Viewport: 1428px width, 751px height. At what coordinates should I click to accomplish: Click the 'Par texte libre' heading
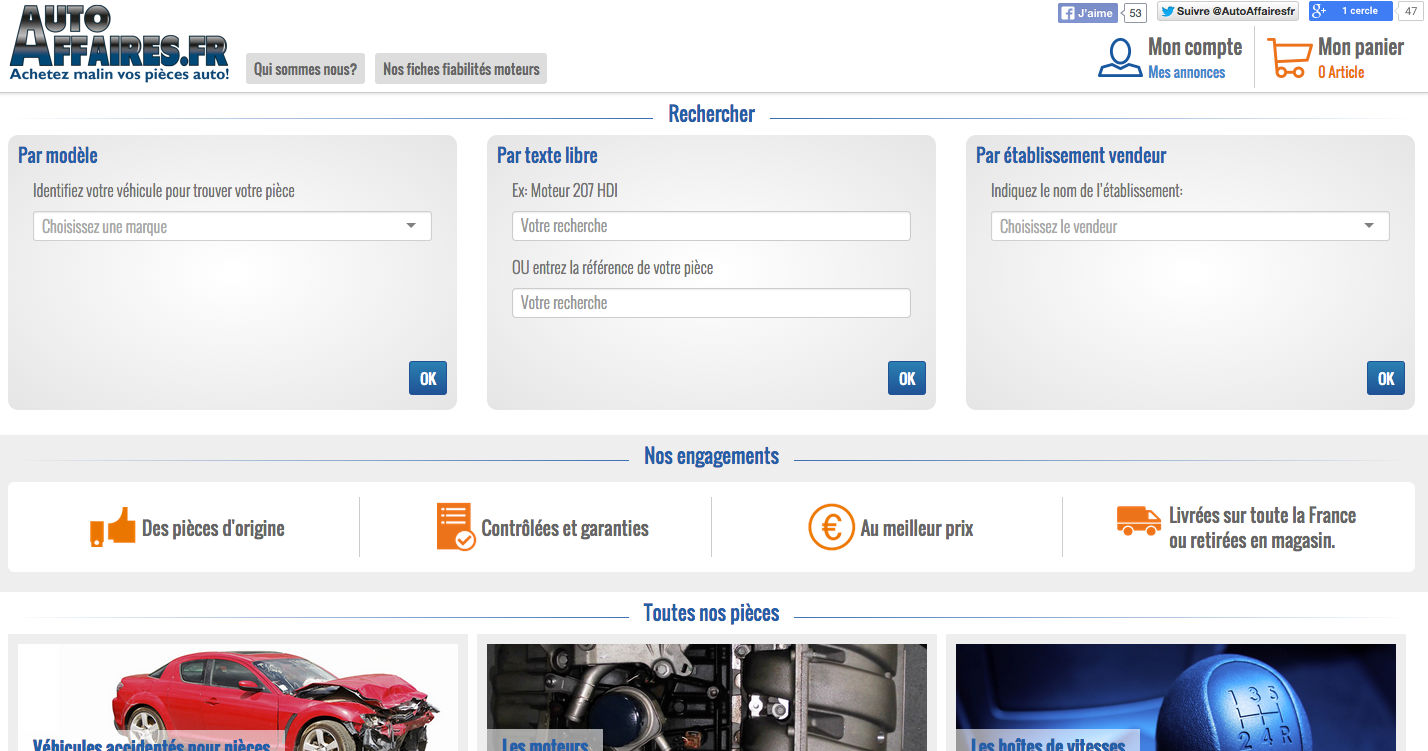point(547,155)
